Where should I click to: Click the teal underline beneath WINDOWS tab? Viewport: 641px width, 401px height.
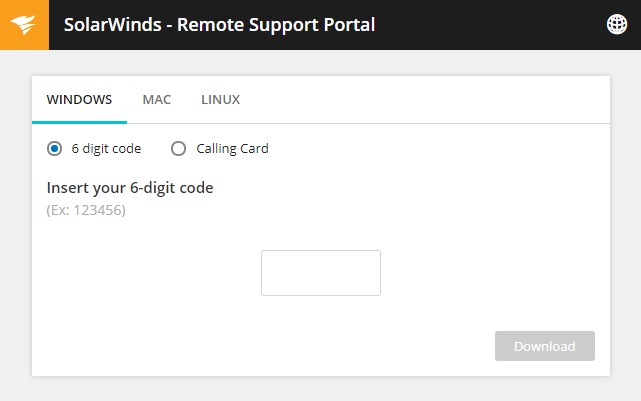click(x=79, y=122)
